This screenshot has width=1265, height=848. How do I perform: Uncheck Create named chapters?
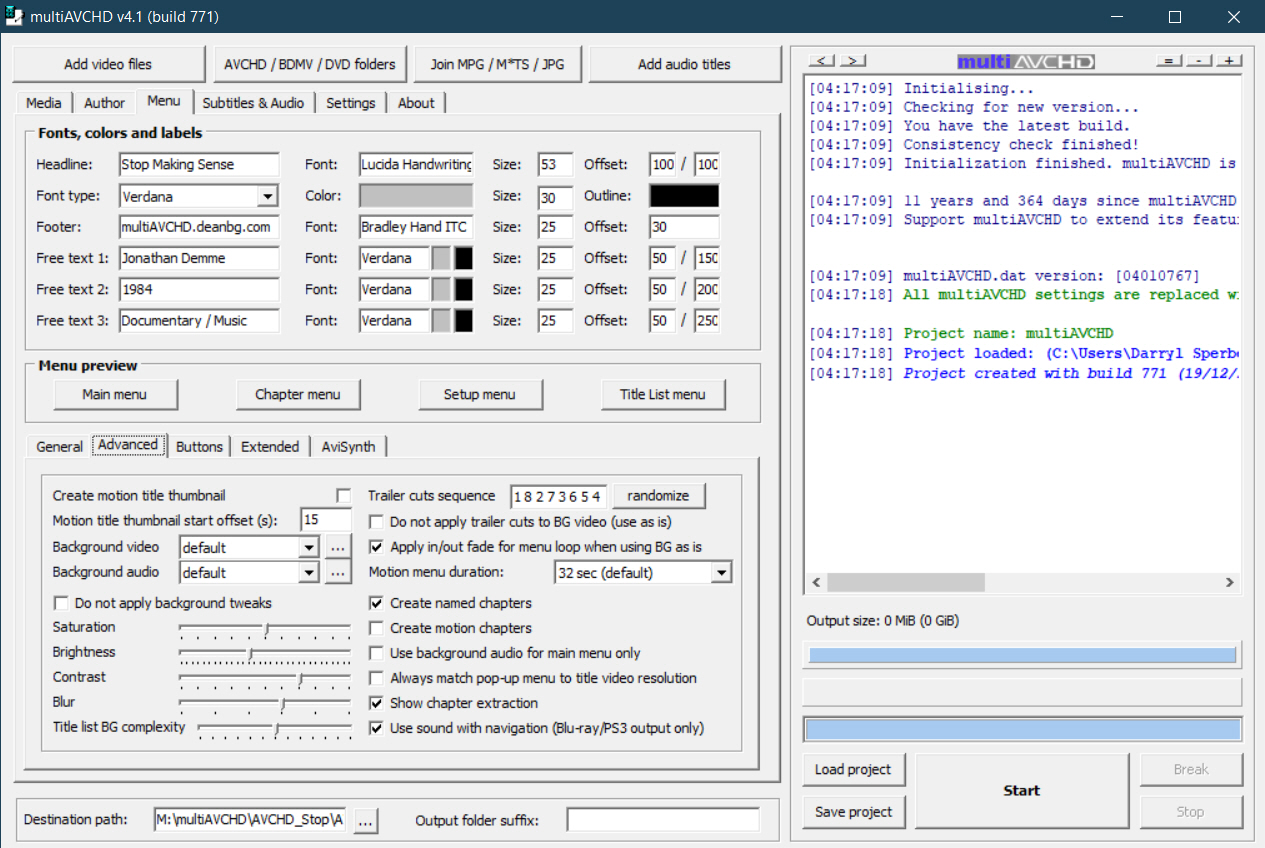376,603
